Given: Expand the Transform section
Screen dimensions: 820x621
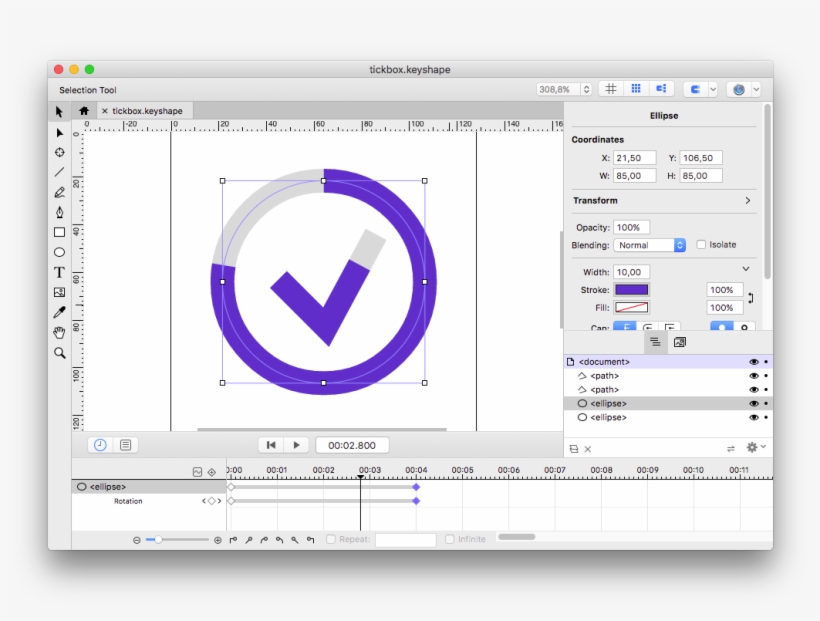Looking at the screenshot, I should 747,200.
